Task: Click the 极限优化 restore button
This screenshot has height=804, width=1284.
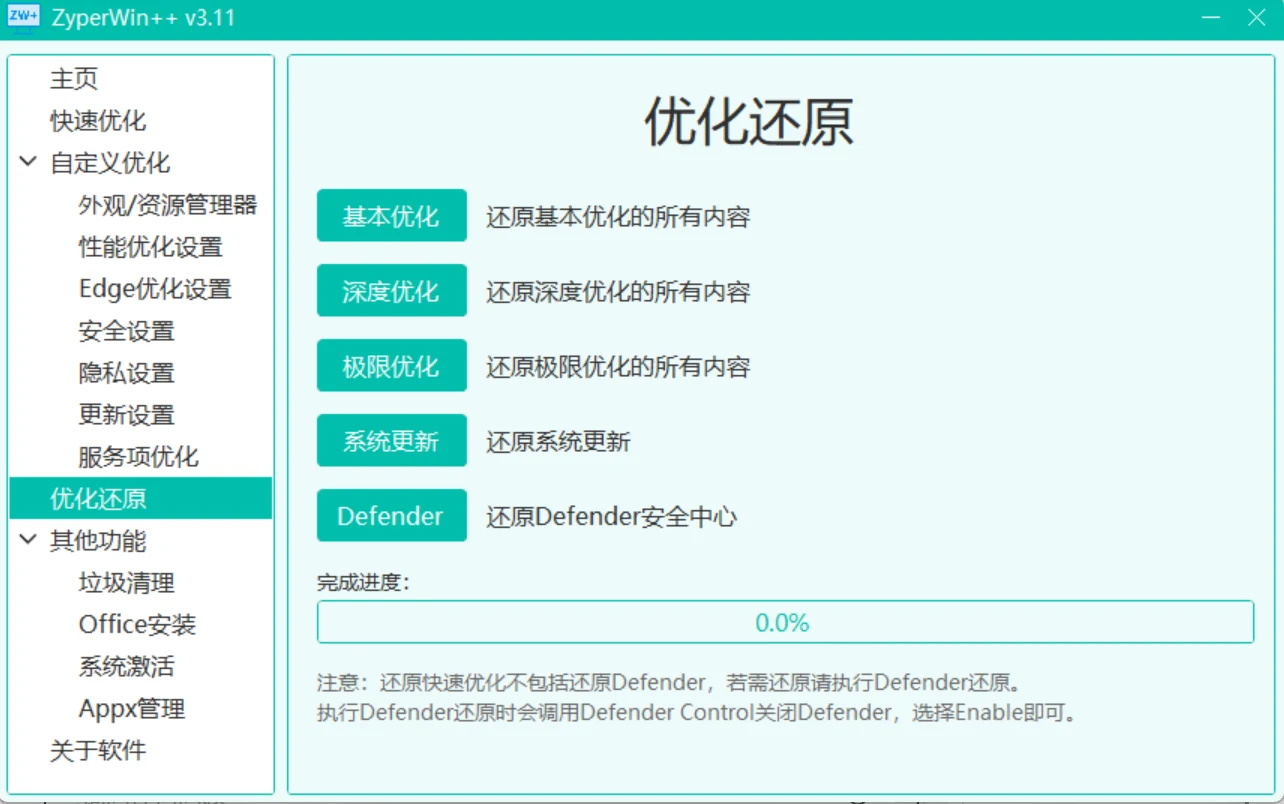Action: (x=391, y=366)
